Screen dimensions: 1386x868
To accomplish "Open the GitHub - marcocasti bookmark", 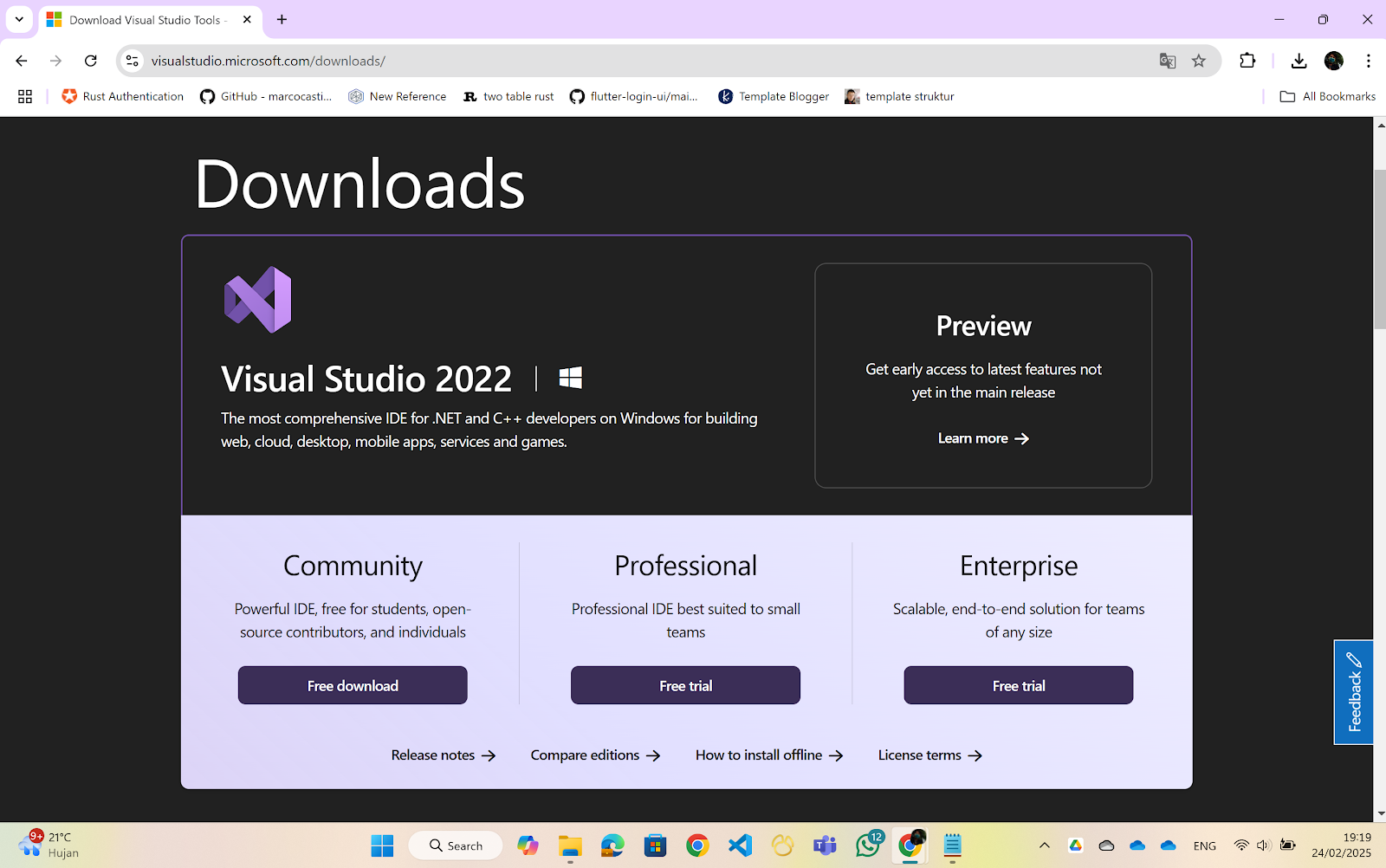I will 266,96.
